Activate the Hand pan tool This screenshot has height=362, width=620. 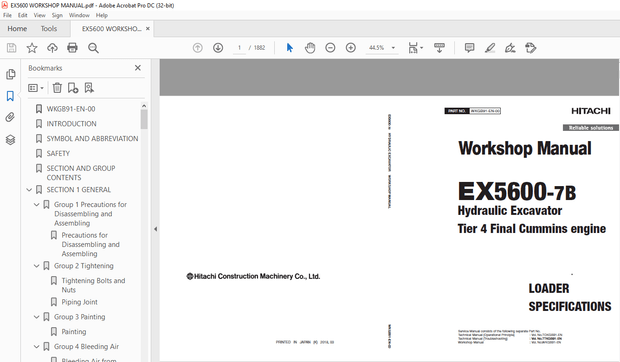pyautogui.click(x=310, y=48)
